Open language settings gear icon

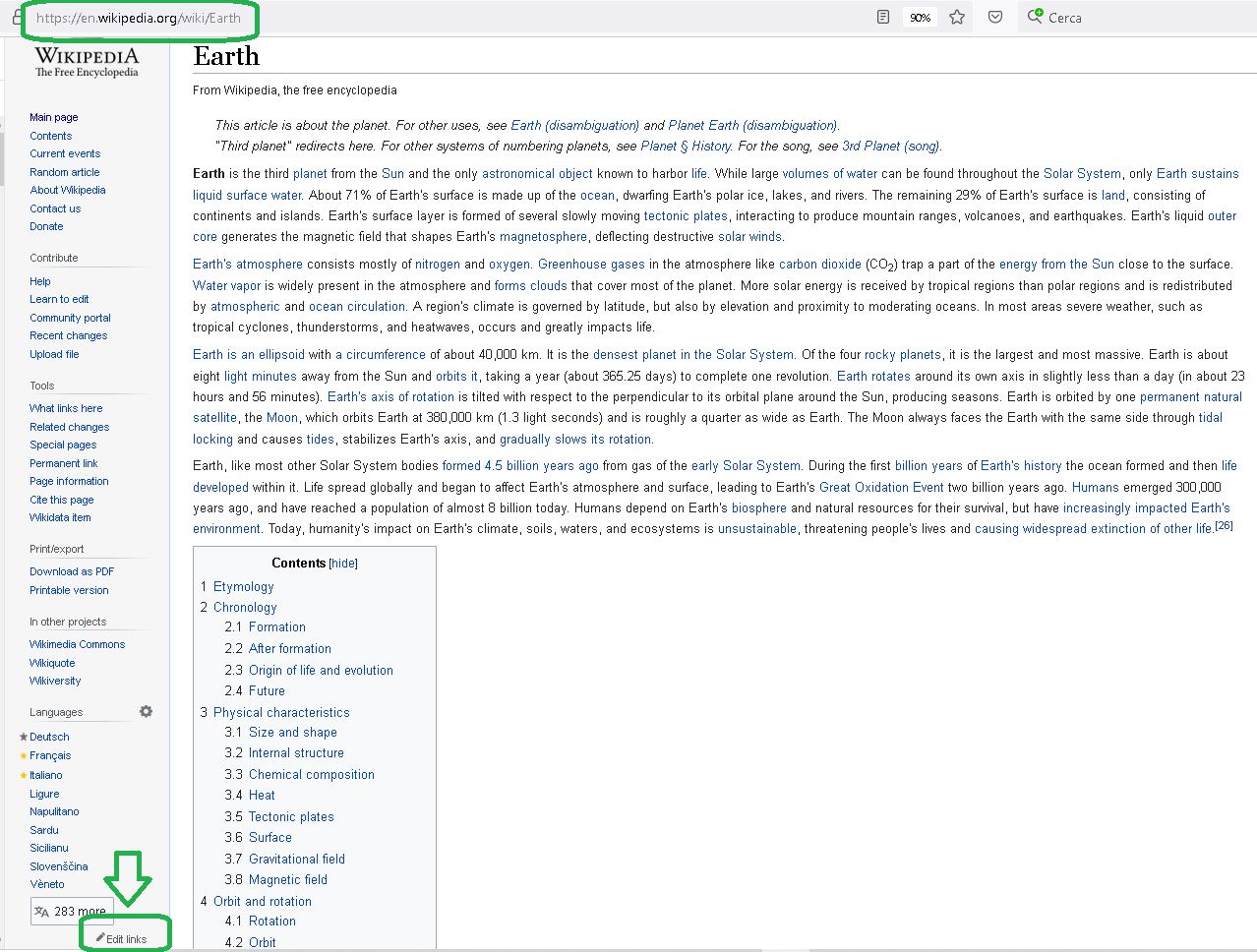coord(146,711)
